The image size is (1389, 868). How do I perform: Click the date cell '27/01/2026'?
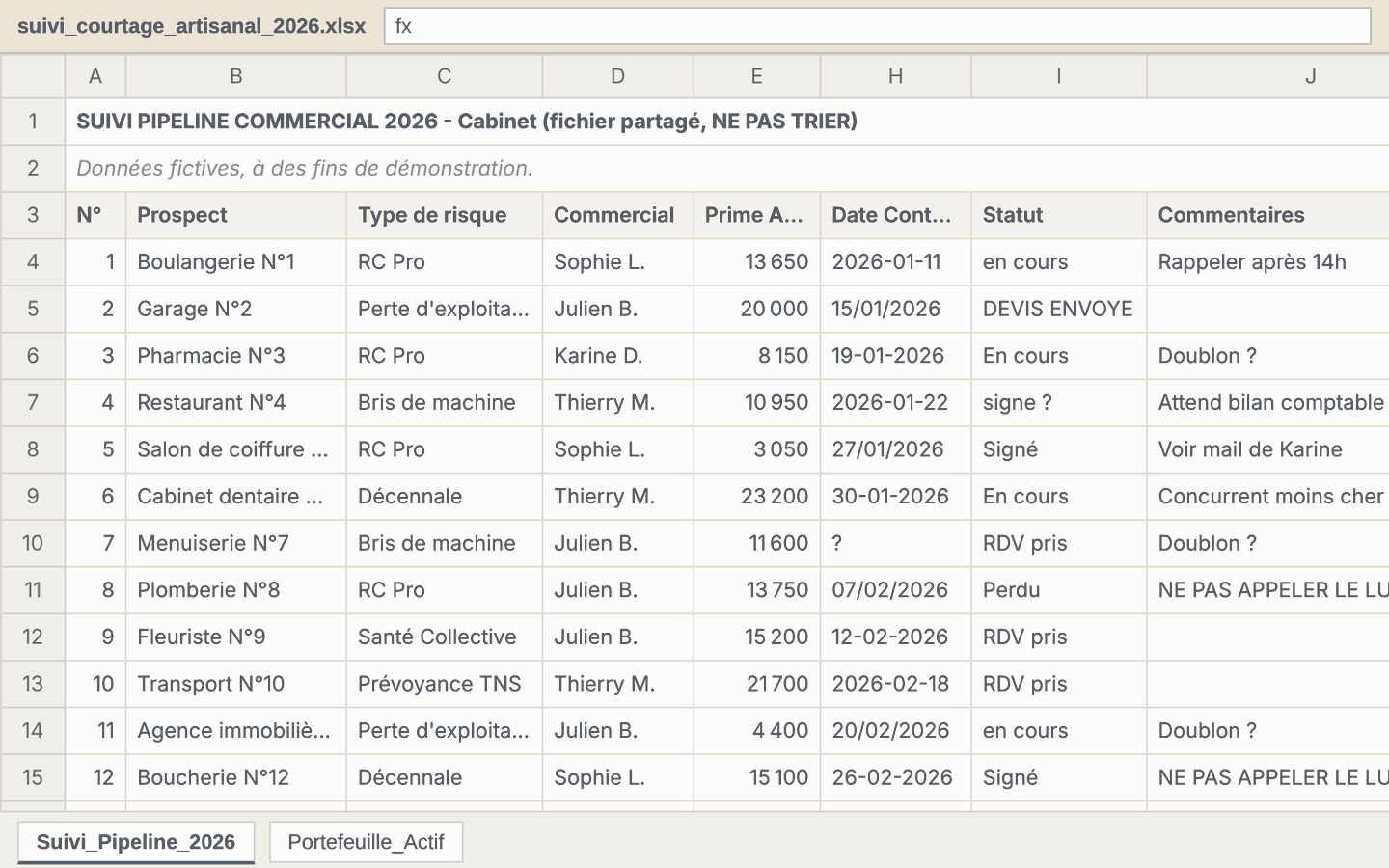click(x=896, y=449)
